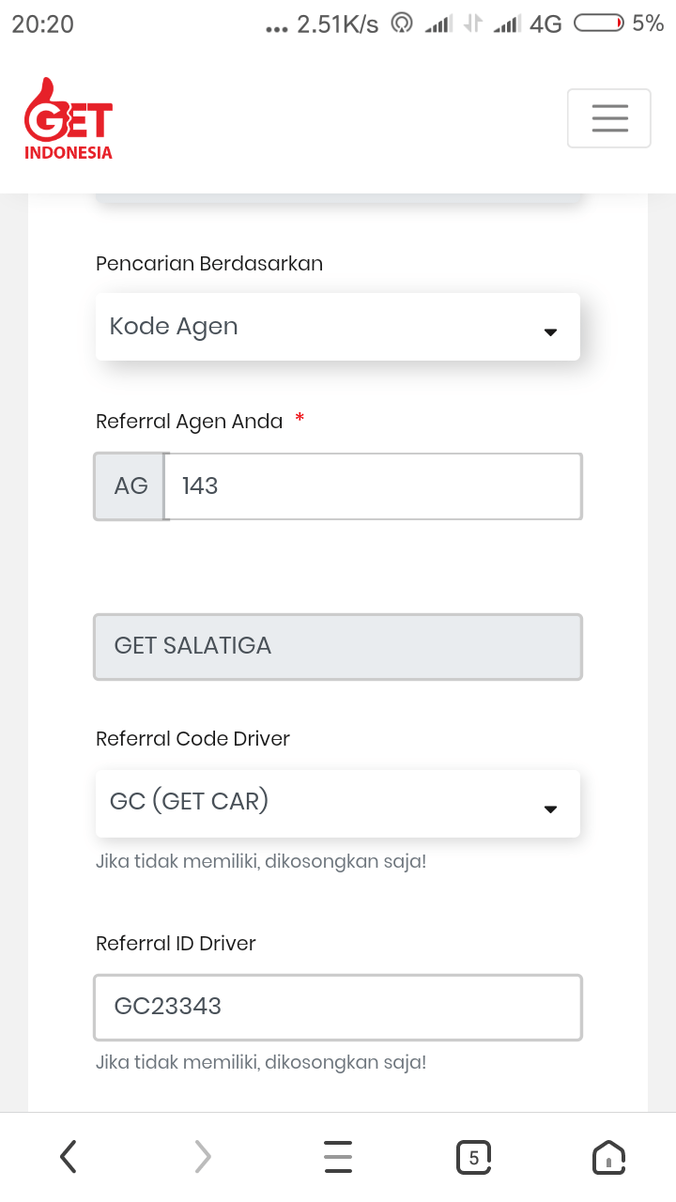Open the browser menu icon

tap(338, 1157)
